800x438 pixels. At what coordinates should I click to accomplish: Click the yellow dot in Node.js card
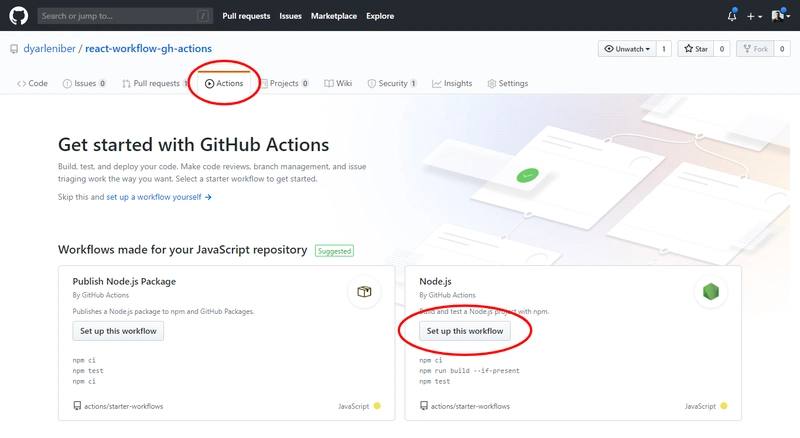pyautogui.click(x=723, y=406)
